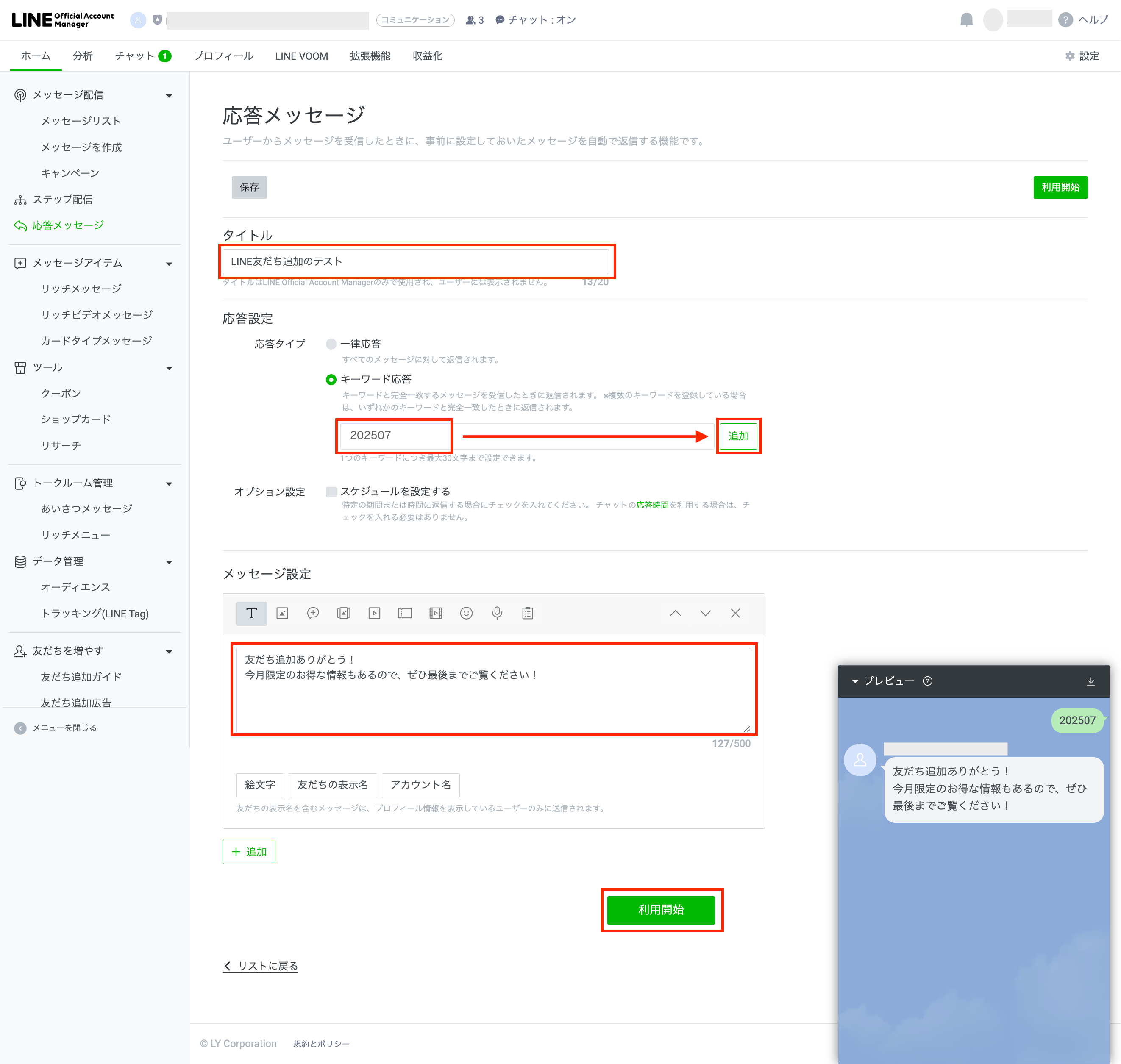Select the text message type icon

[x=251, y=613]
